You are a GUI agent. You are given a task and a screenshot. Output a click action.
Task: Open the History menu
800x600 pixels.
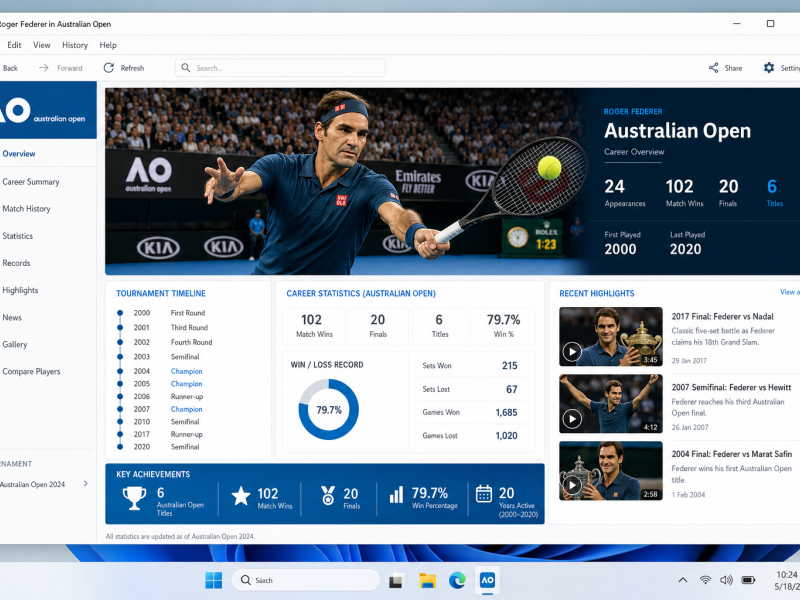[x=75, y=45]
